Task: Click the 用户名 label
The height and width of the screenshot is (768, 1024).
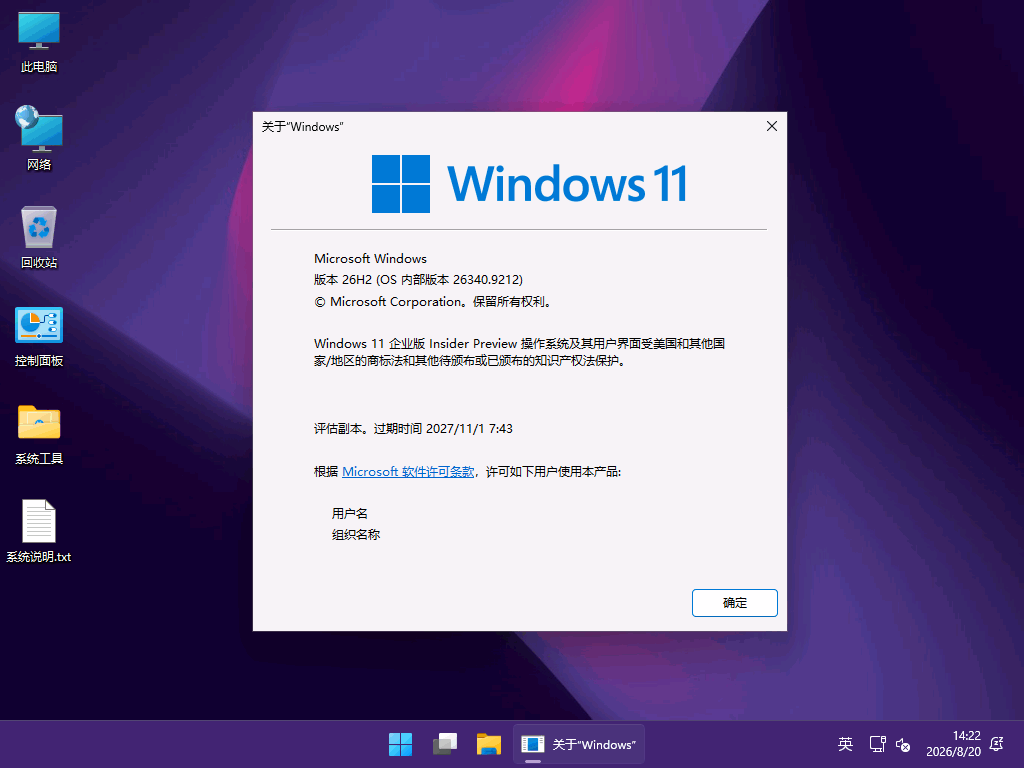Action: tap(350, 513)
